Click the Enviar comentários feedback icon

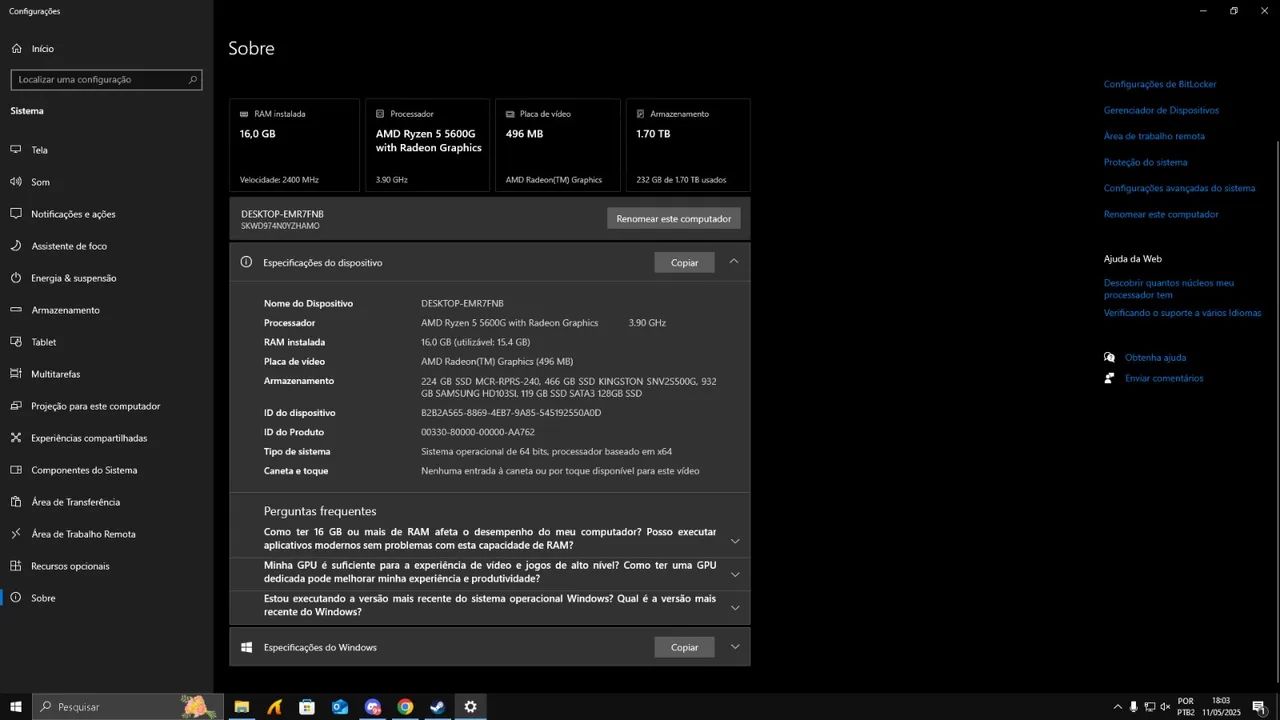point(1109,378)
